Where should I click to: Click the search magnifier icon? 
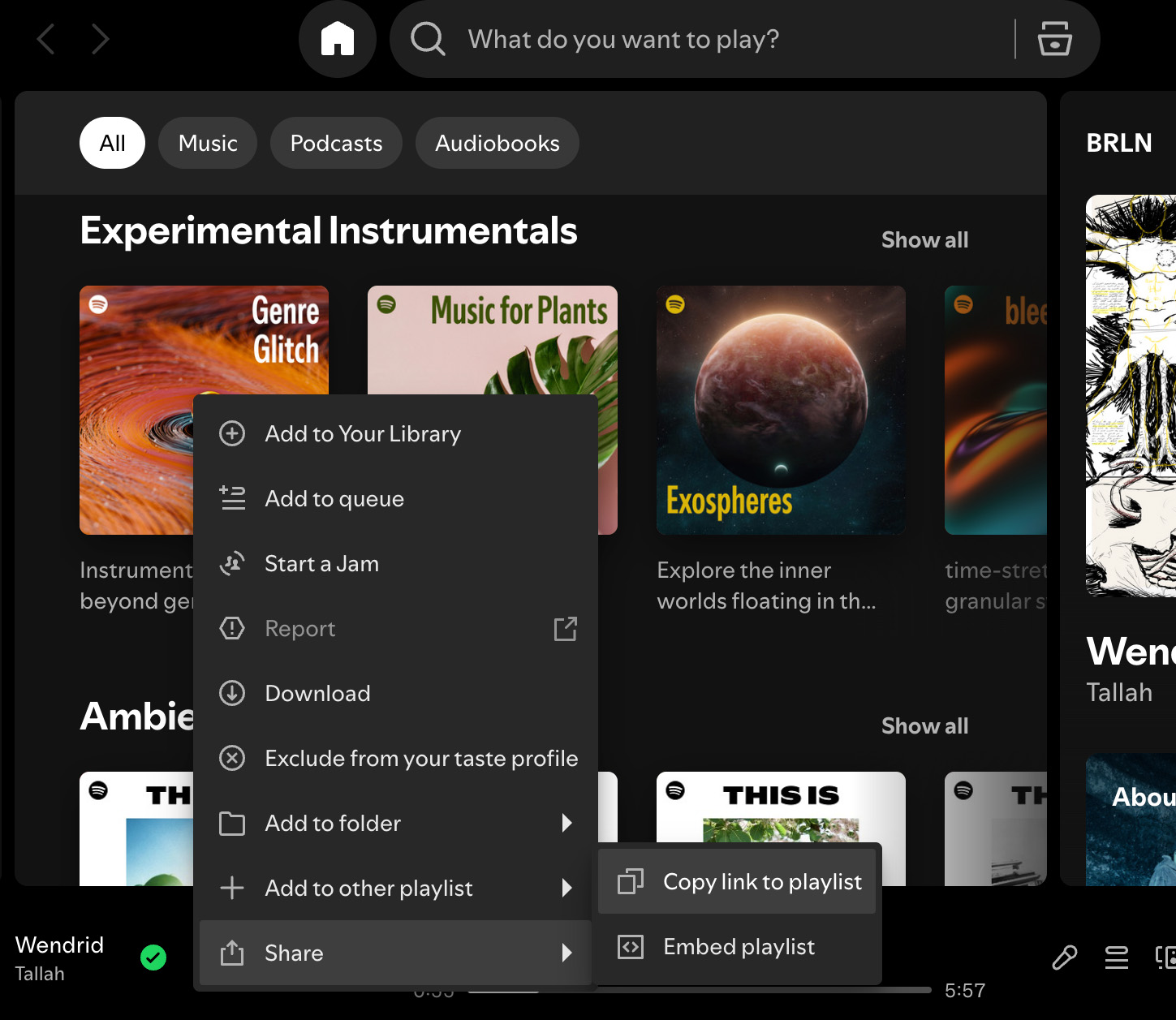coord(428,38)
